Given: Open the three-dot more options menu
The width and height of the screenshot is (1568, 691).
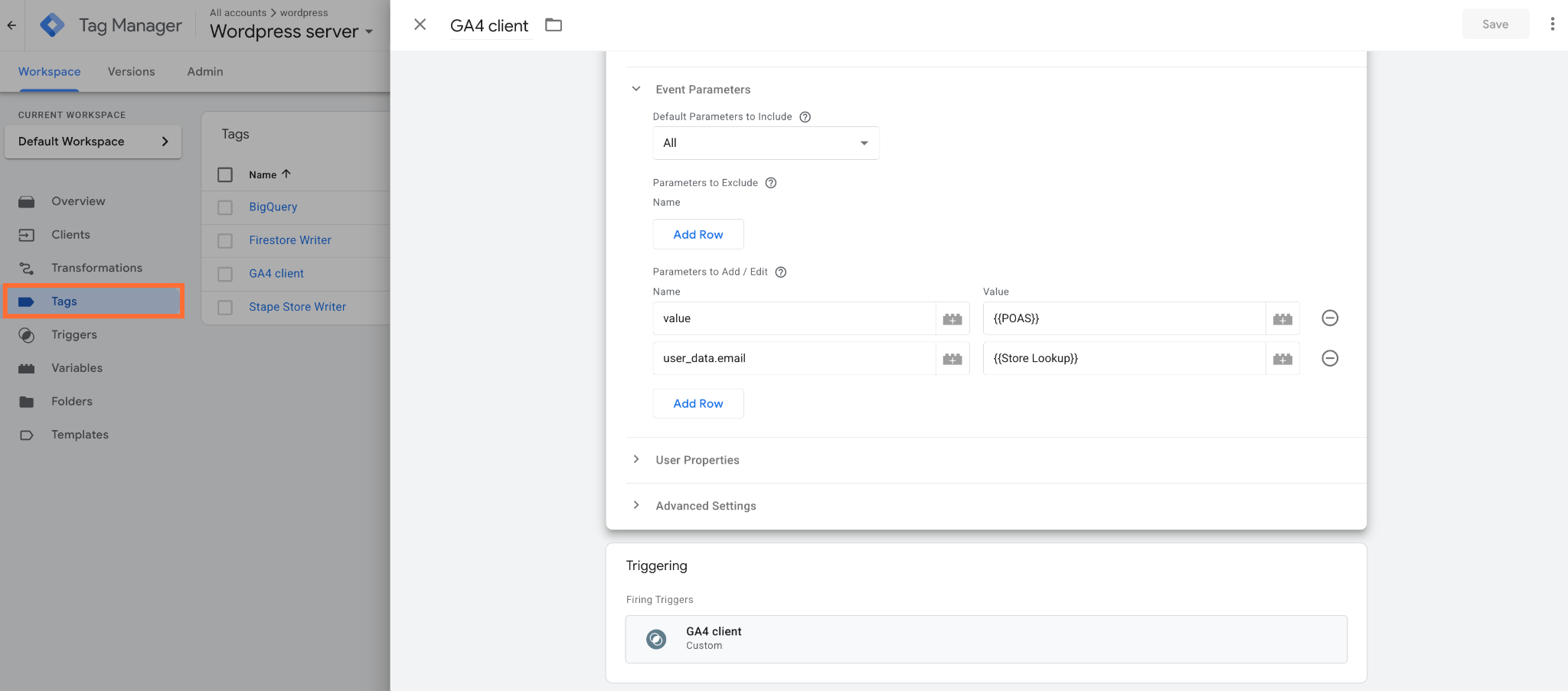Looking at the screenshot, I should [x=1553, y=24].
